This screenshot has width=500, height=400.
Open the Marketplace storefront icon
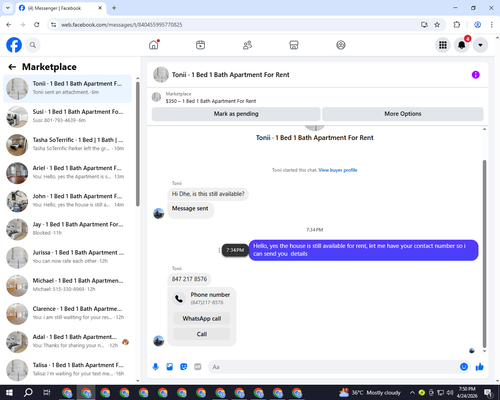click(294, 45)
